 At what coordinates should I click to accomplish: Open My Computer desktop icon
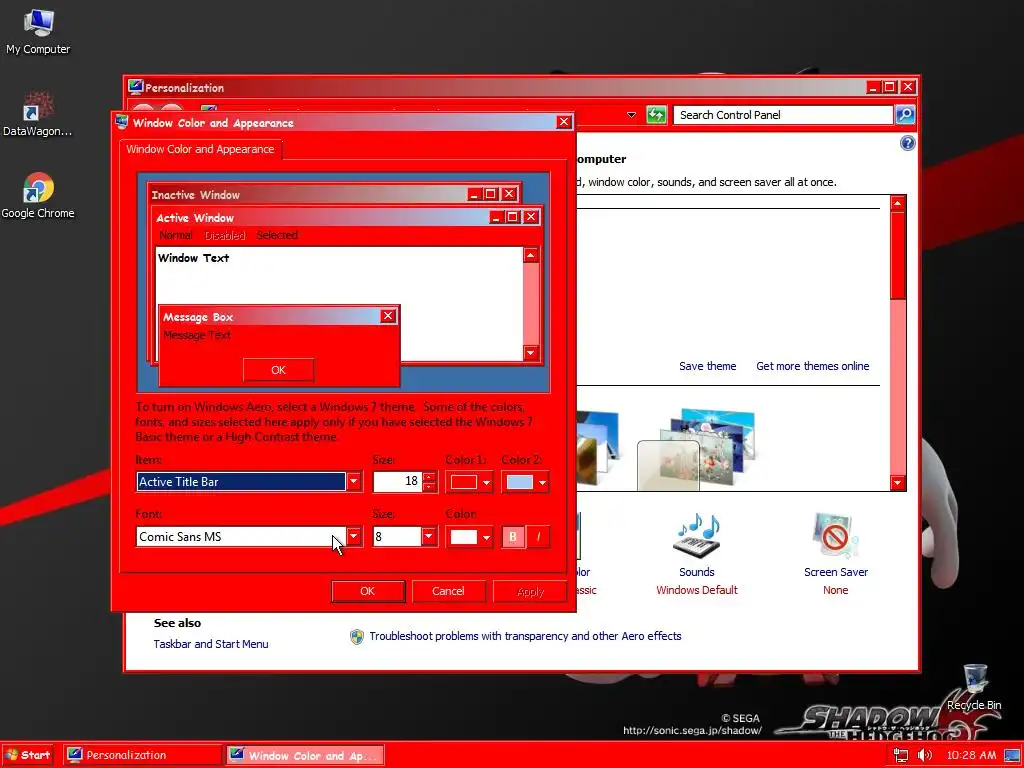click(38, 31)
